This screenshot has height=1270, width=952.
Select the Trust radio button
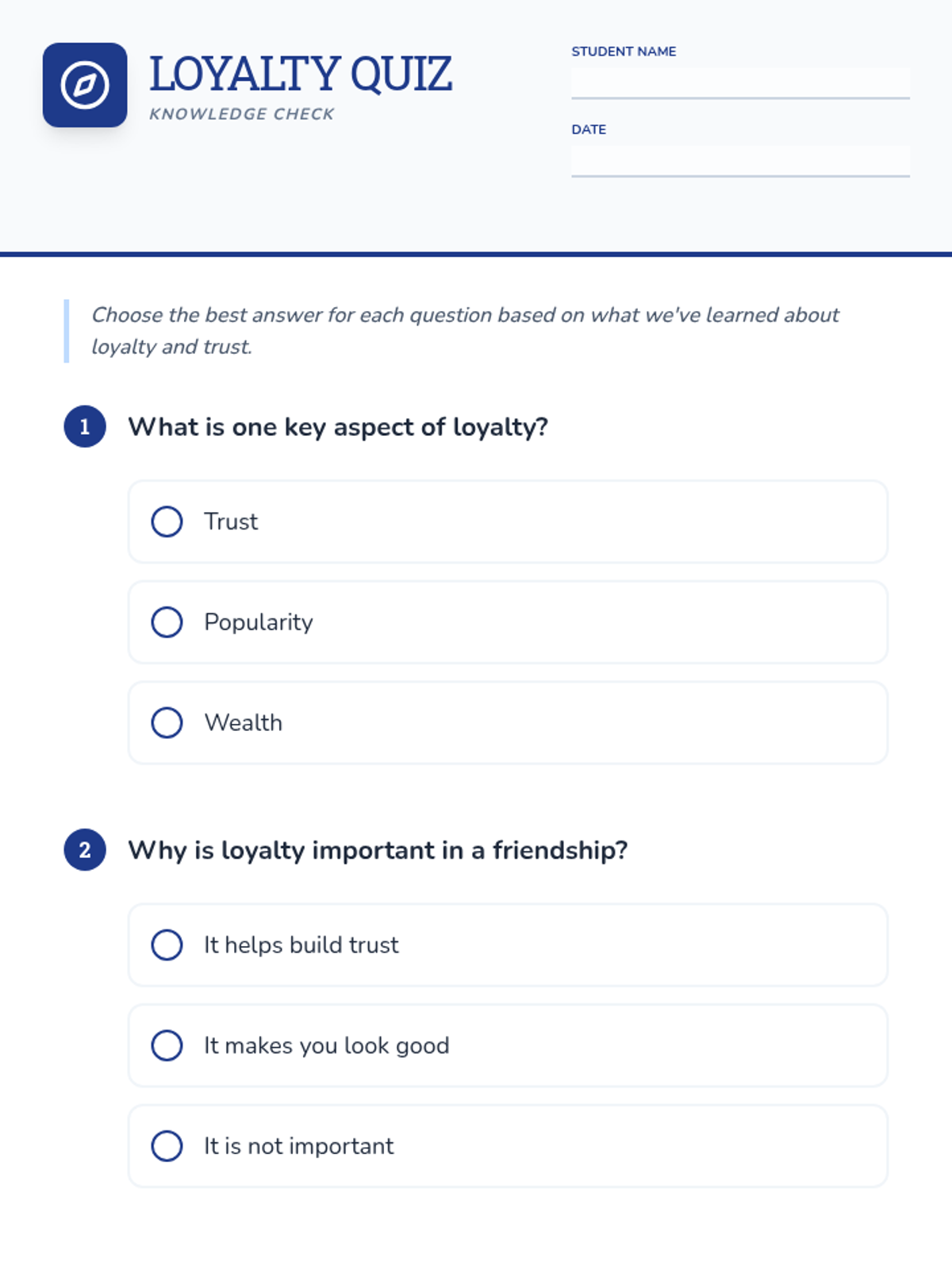[x=167, y=521]
